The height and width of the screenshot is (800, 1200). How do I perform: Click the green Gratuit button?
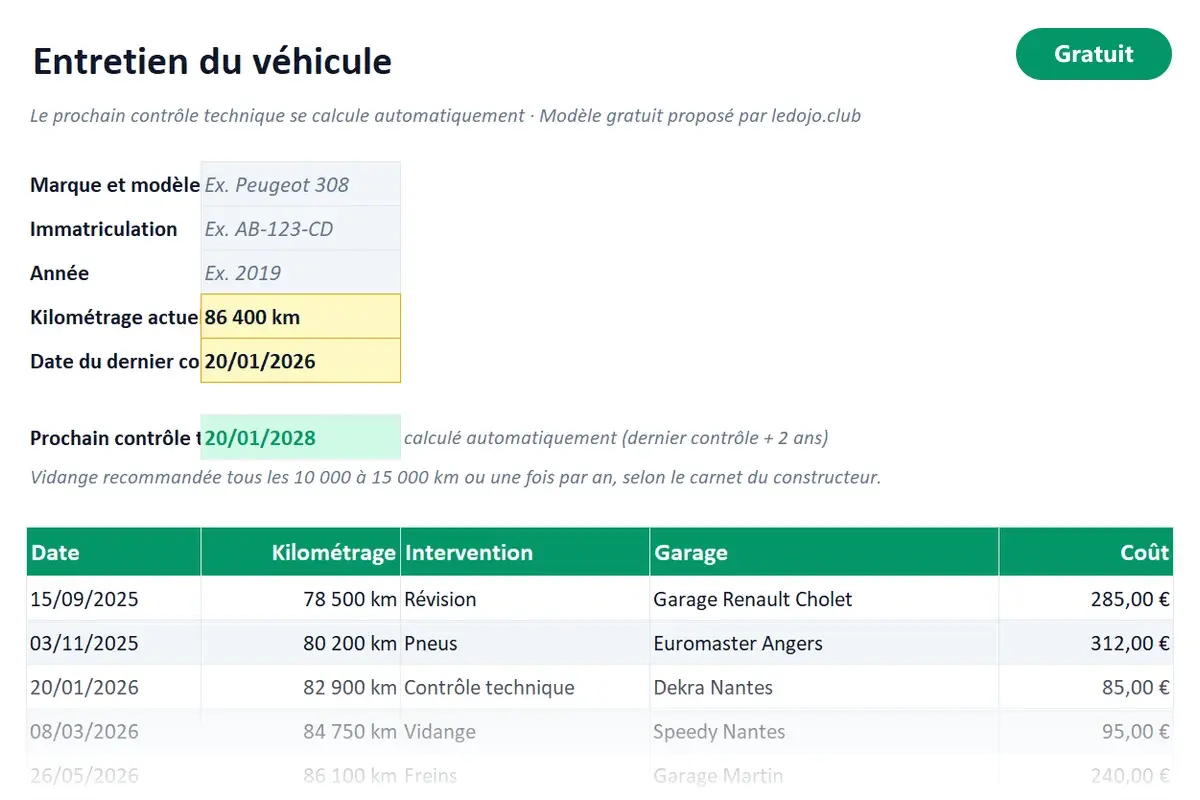coord(1093,54)
